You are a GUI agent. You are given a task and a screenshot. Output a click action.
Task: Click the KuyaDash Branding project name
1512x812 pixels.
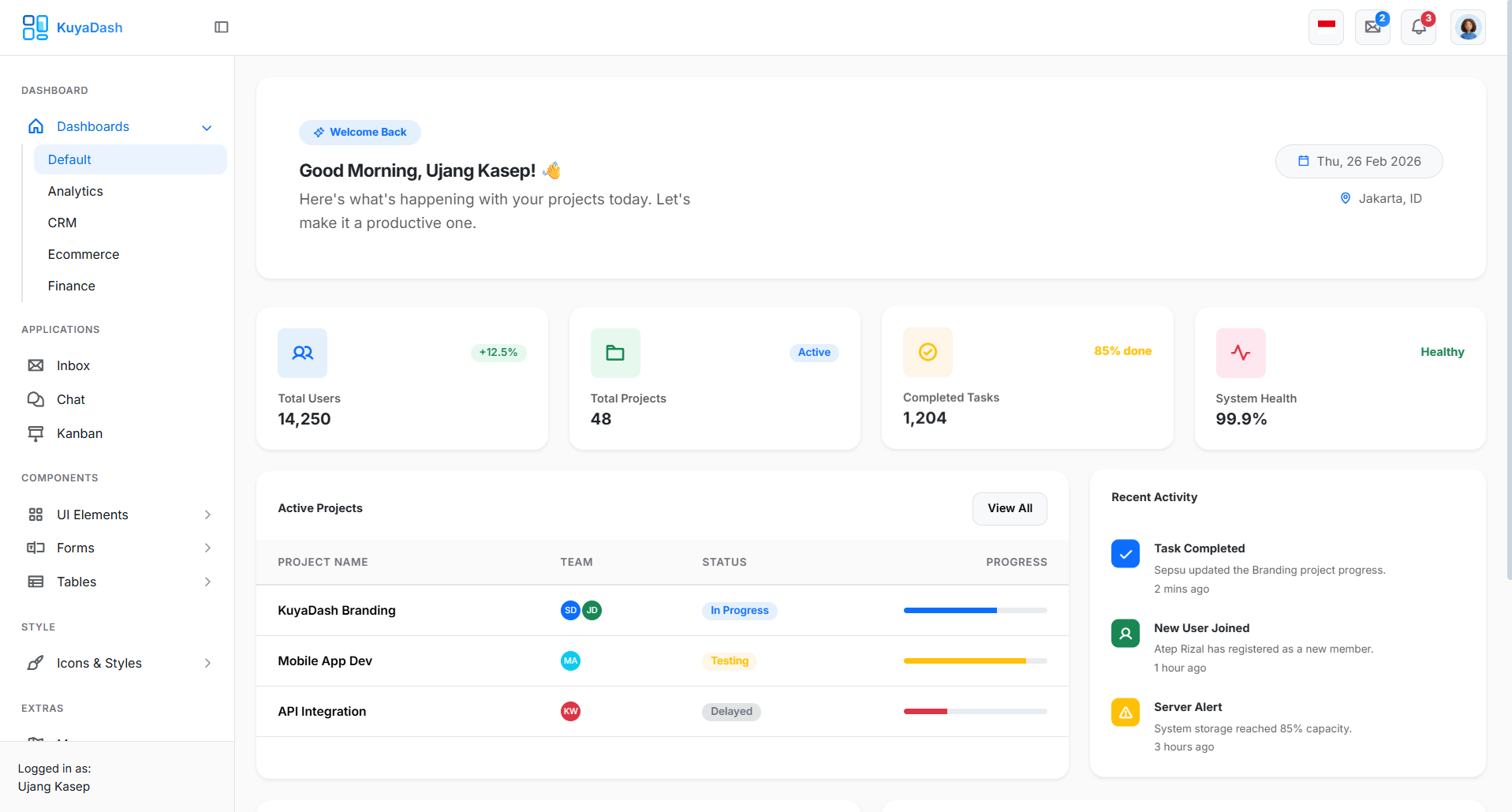pos(337,610)
